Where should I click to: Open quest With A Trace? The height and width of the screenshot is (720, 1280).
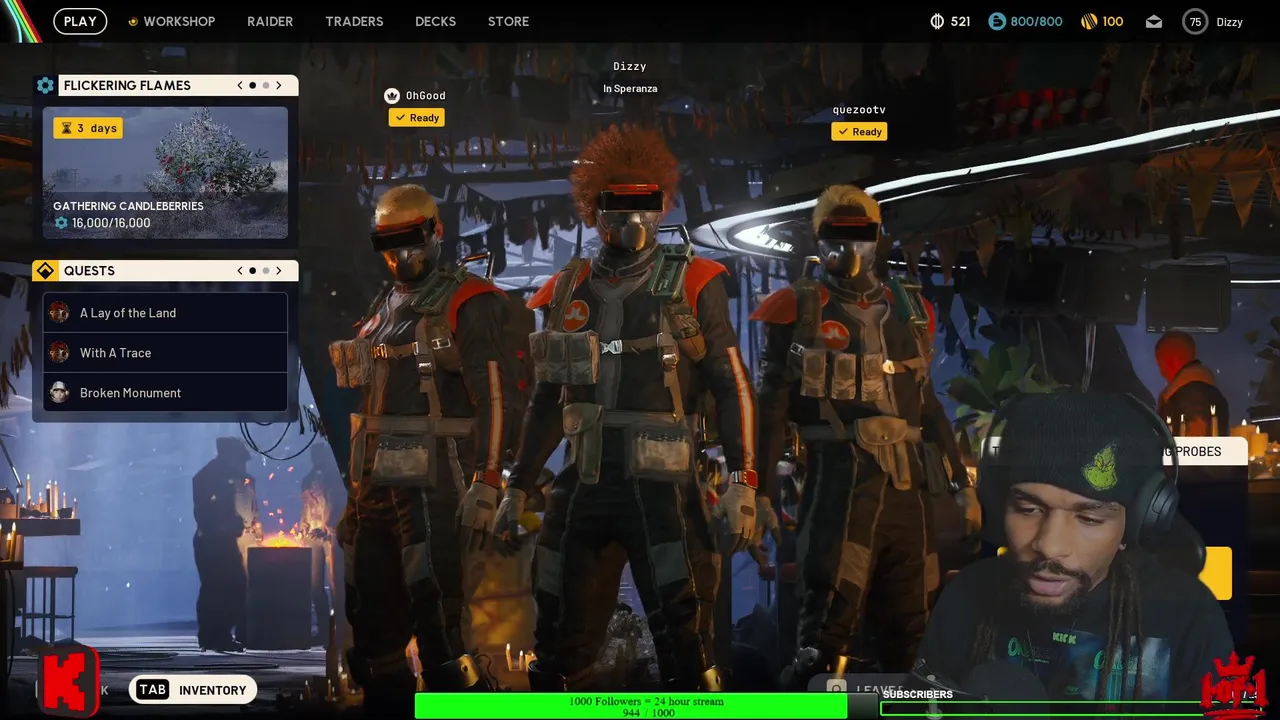click(165, 353)
